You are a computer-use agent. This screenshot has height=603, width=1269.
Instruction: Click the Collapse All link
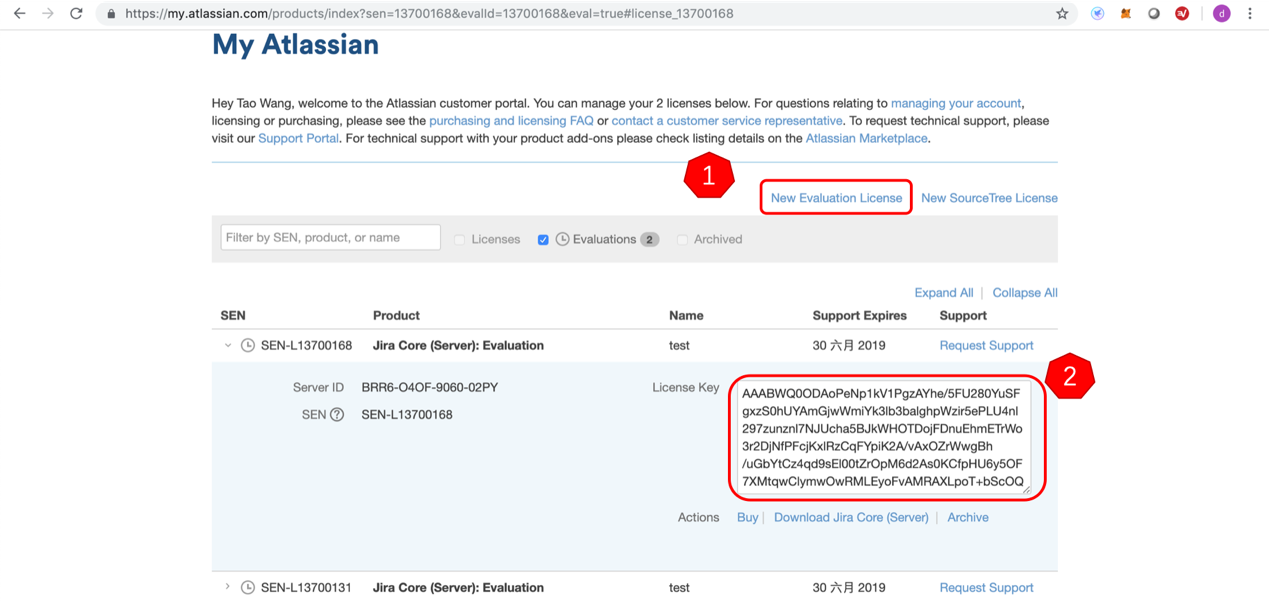point(1025,293)
